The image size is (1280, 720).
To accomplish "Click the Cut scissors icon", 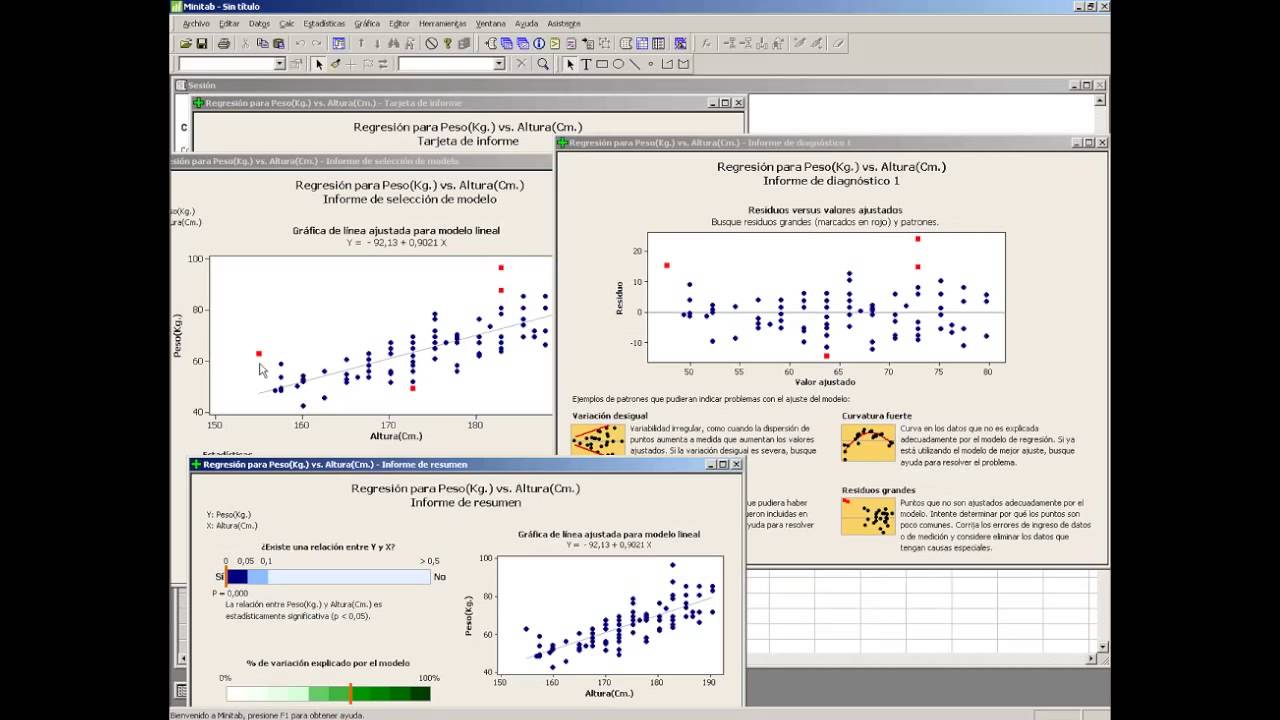I will [246, 43].
